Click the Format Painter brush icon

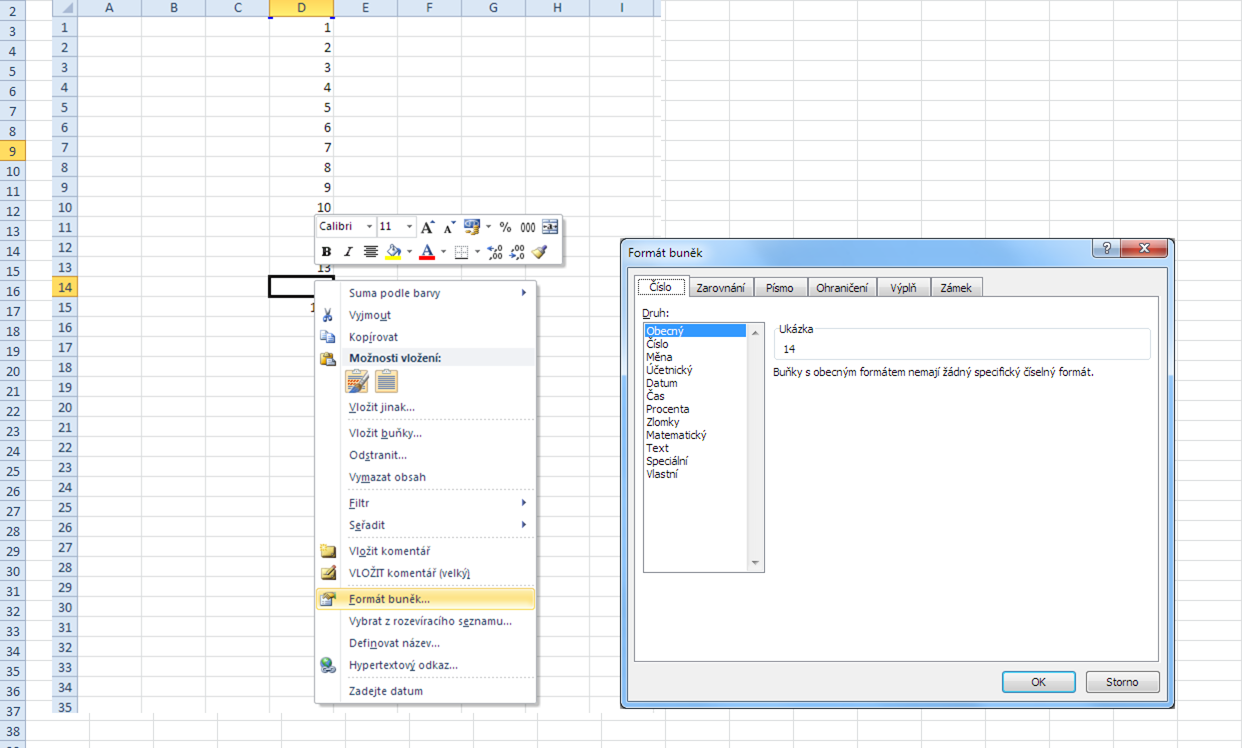point(540,252)
